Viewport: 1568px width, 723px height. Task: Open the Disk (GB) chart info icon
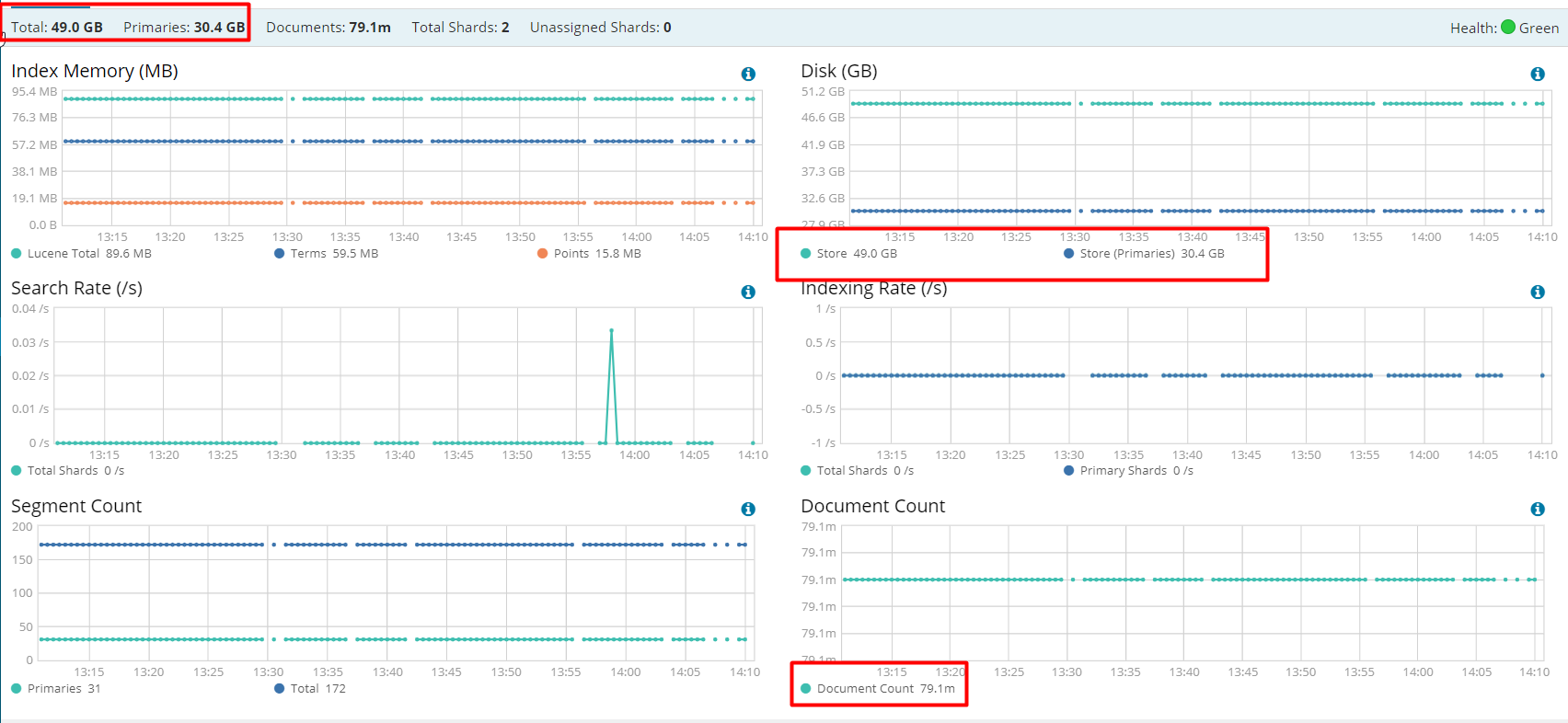(x=1537, y=74)
